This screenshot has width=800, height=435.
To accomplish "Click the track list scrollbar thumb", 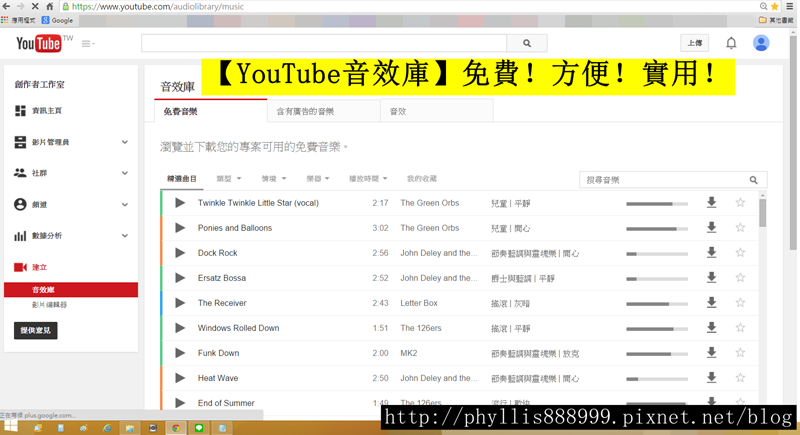I will pos(762,213).
